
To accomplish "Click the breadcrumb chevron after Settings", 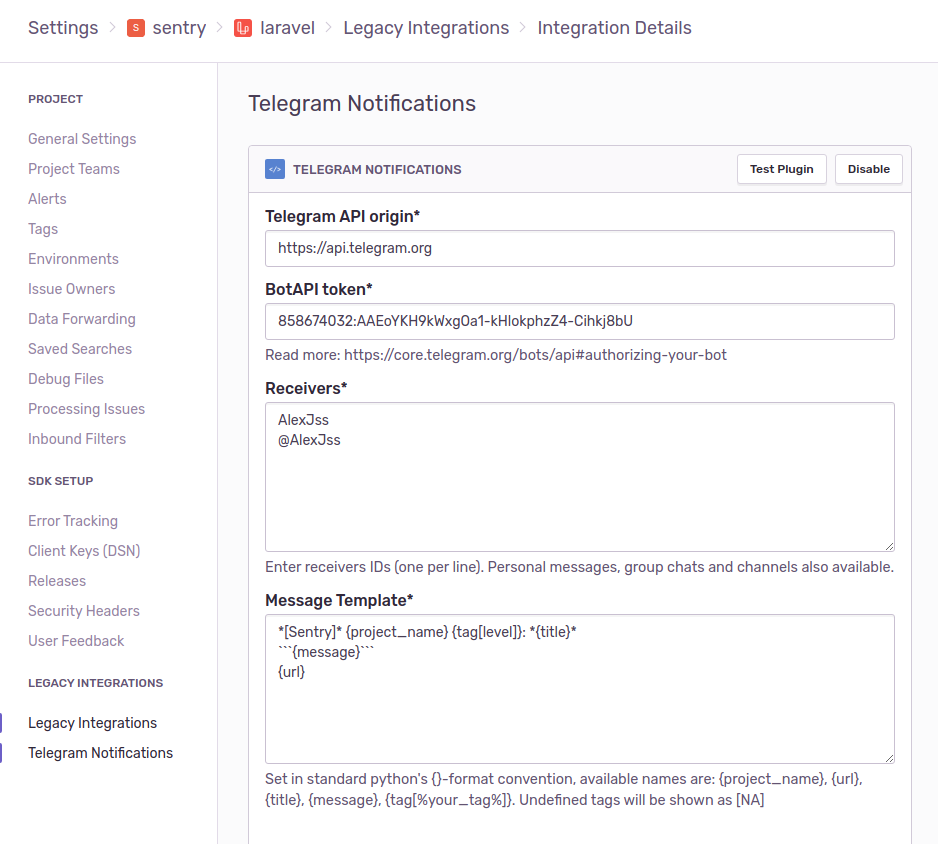I will pyautogui.click(x=112, y=28).
